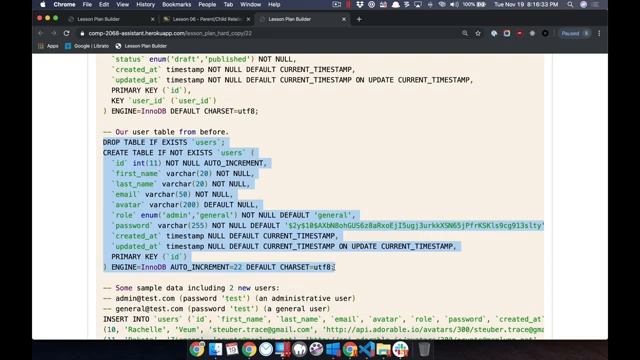Click the INSERT INTO users statement line
640x360 pixels.
pos(323,319)
